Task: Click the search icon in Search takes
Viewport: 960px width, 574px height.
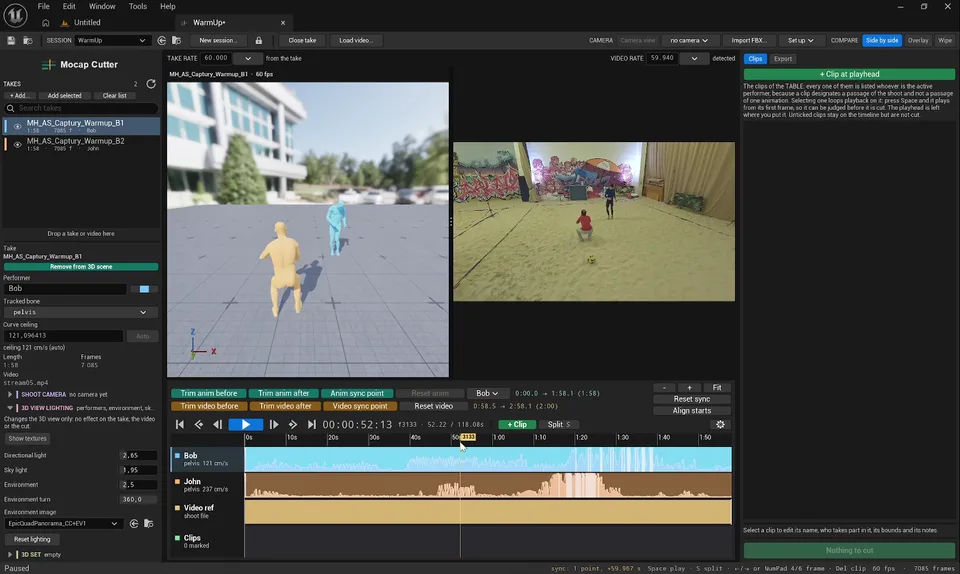Action: coord(10,108)
